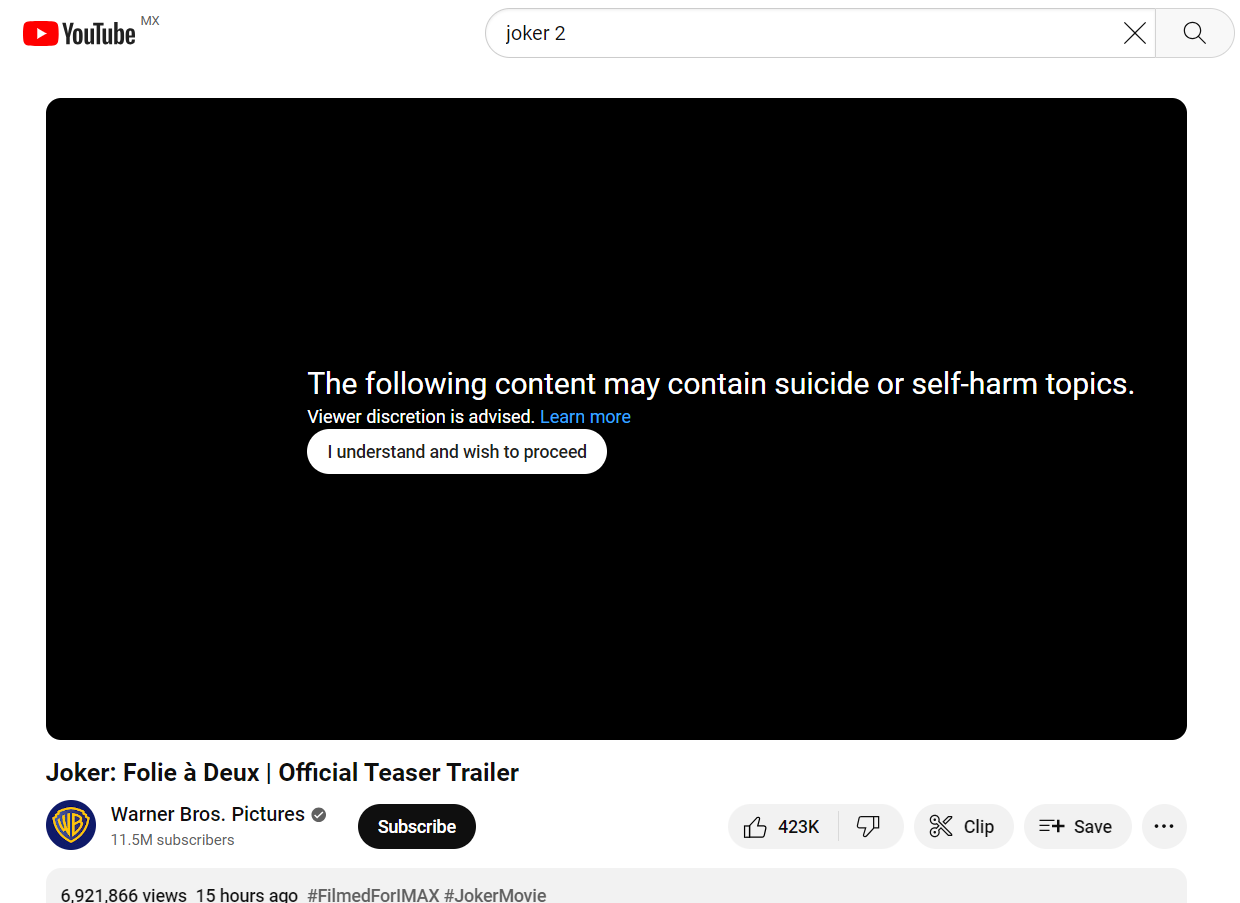Viewport: 1240px width, 903px height.
Task: Confirm 'I understand and wish to proceed'
Action: tap(456, 452)
